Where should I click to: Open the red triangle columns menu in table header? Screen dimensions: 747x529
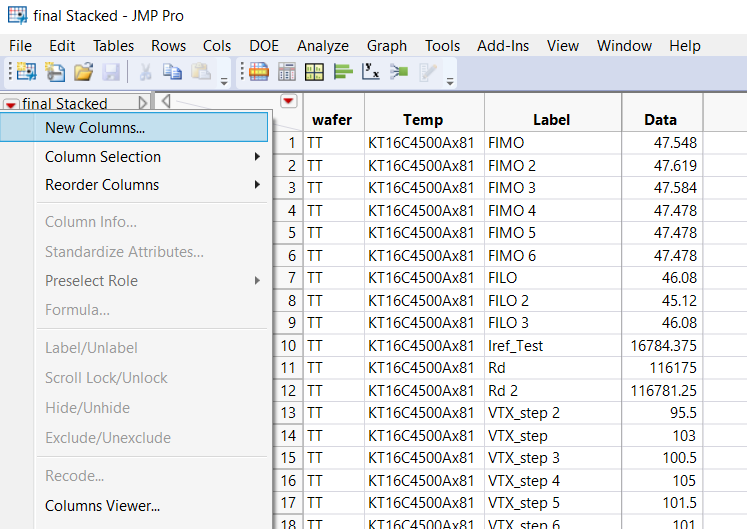pos(289,101)
